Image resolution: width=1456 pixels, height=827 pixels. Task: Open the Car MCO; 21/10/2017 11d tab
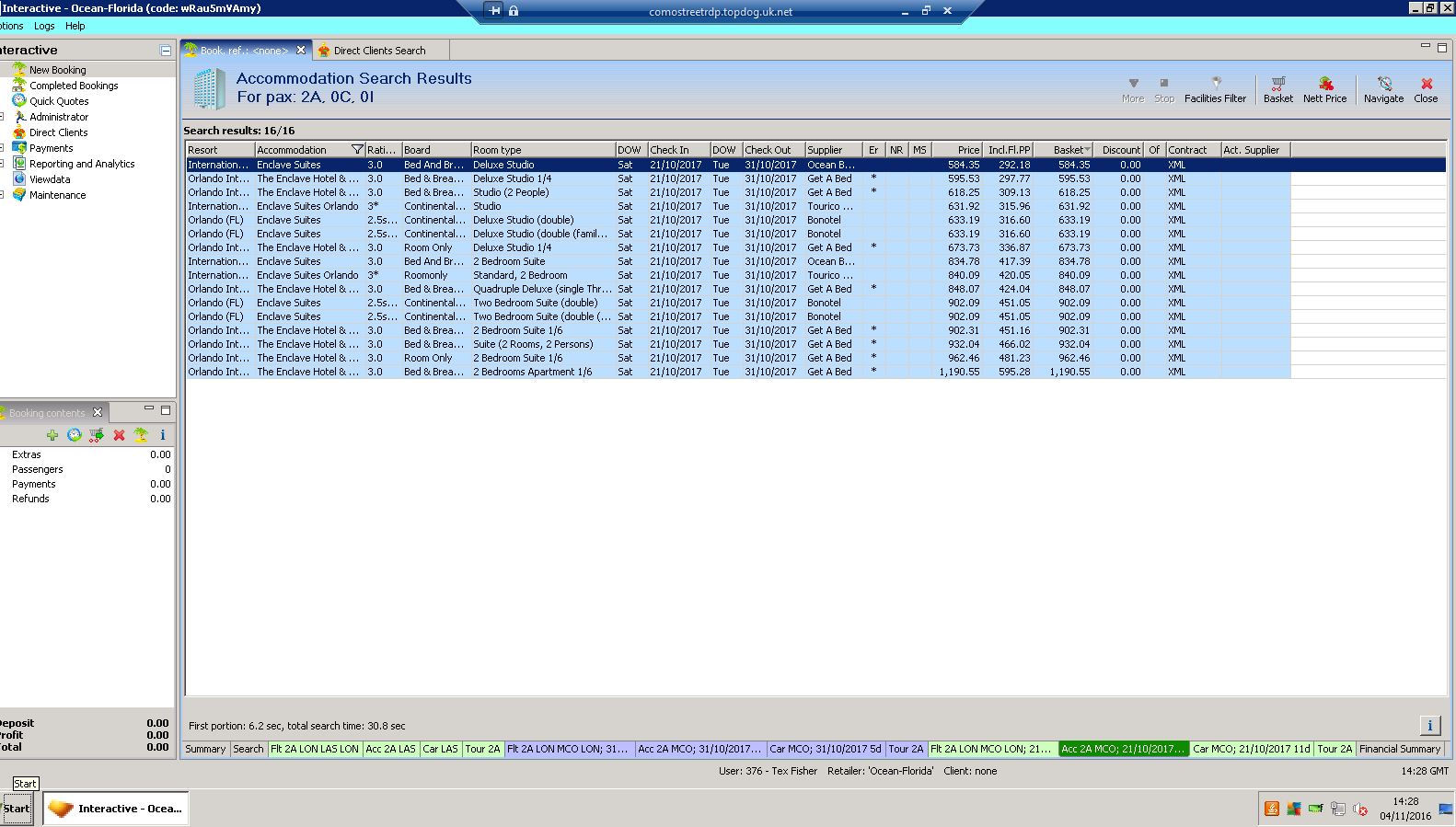coord(1252,749)
